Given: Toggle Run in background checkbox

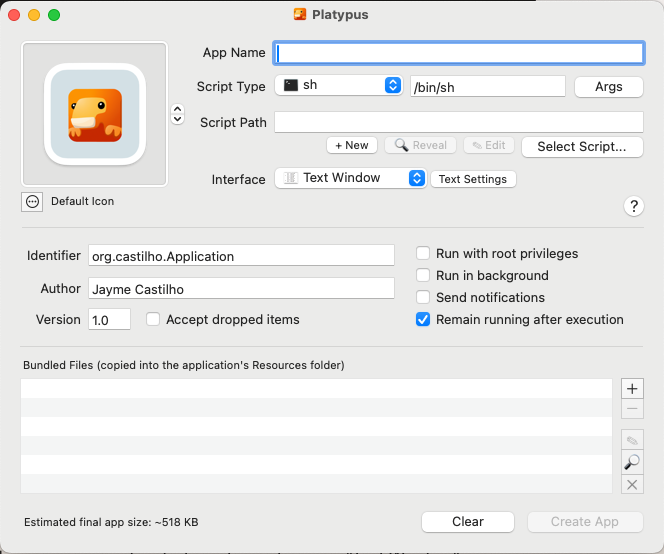Looking at the screenshot, I should 424,276.
